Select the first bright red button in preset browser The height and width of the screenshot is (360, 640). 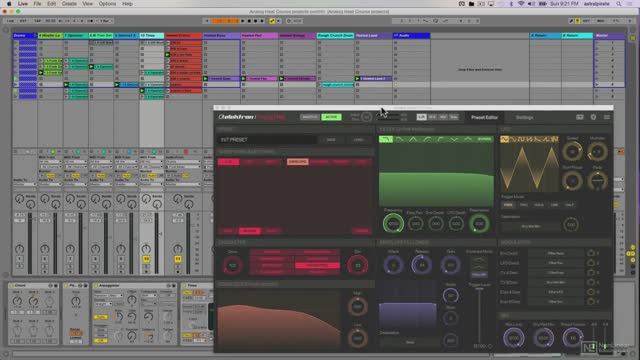click(229, 162)
